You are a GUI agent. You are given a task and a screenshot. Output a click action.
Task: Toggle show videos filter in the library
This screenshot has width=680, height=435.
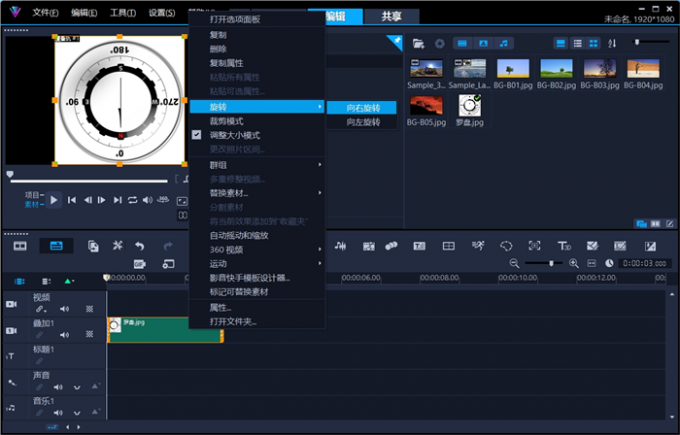point(462,43)
